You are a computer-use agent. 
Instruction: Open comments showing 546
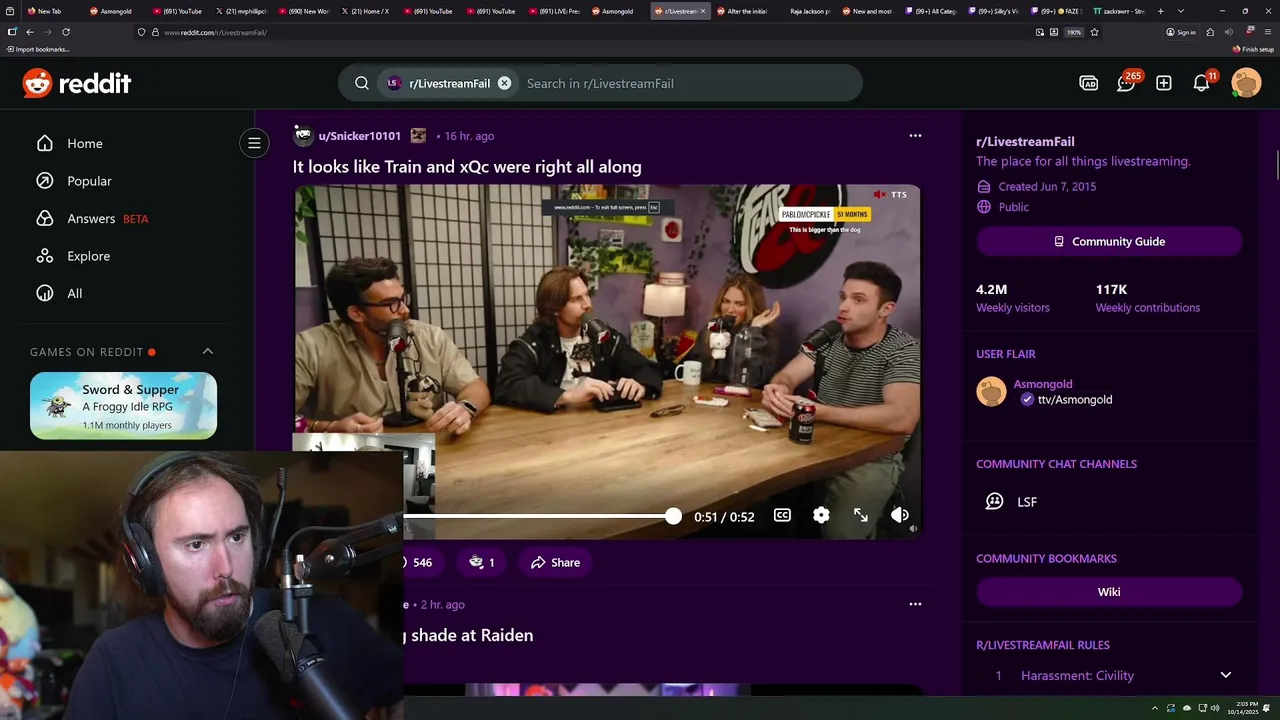pyautogui.click(x=421, y=562)
